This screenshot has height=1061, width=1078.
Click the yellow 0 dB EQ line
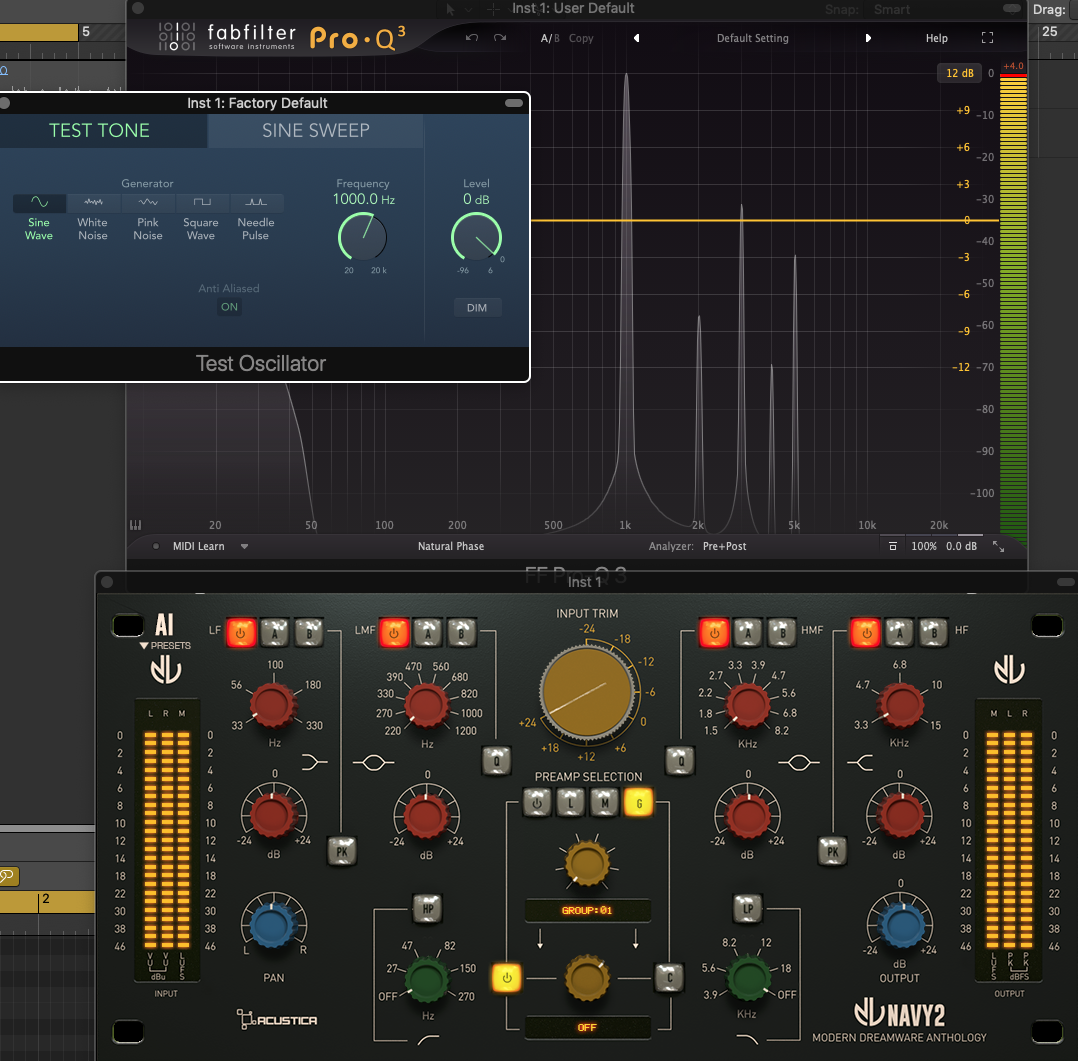pyautogui.click(x=764, y=220)
